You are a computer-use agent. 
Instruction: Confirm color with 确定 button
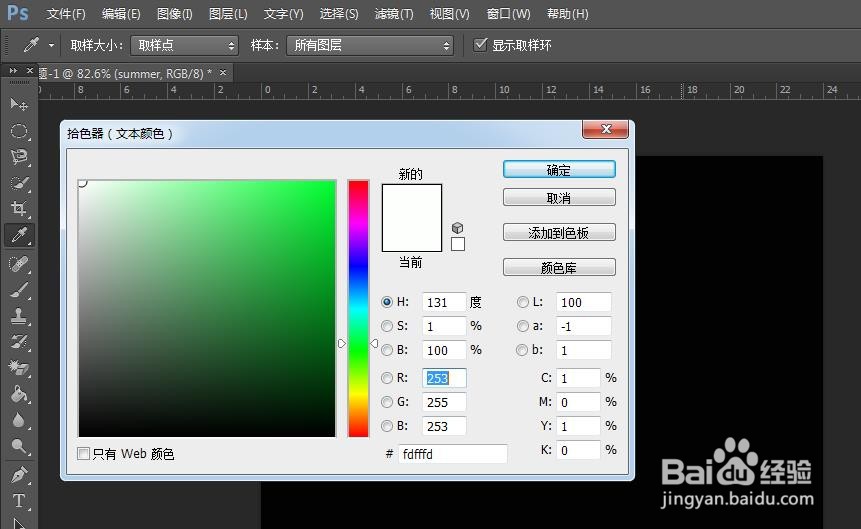point(559,169)
